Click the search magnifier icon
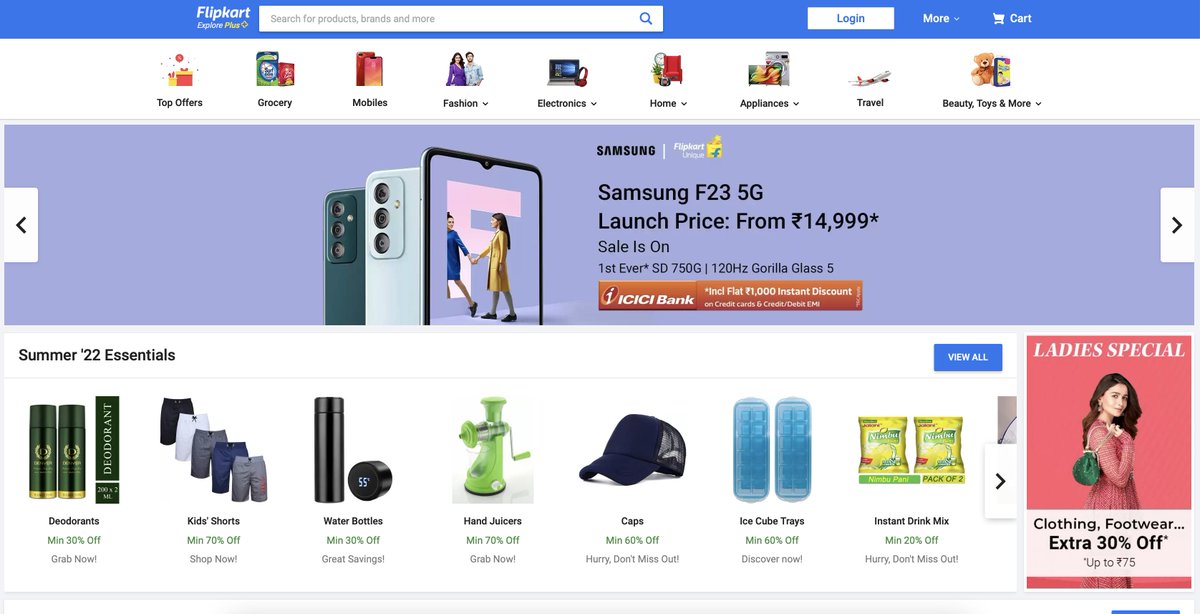 [646, 18]
